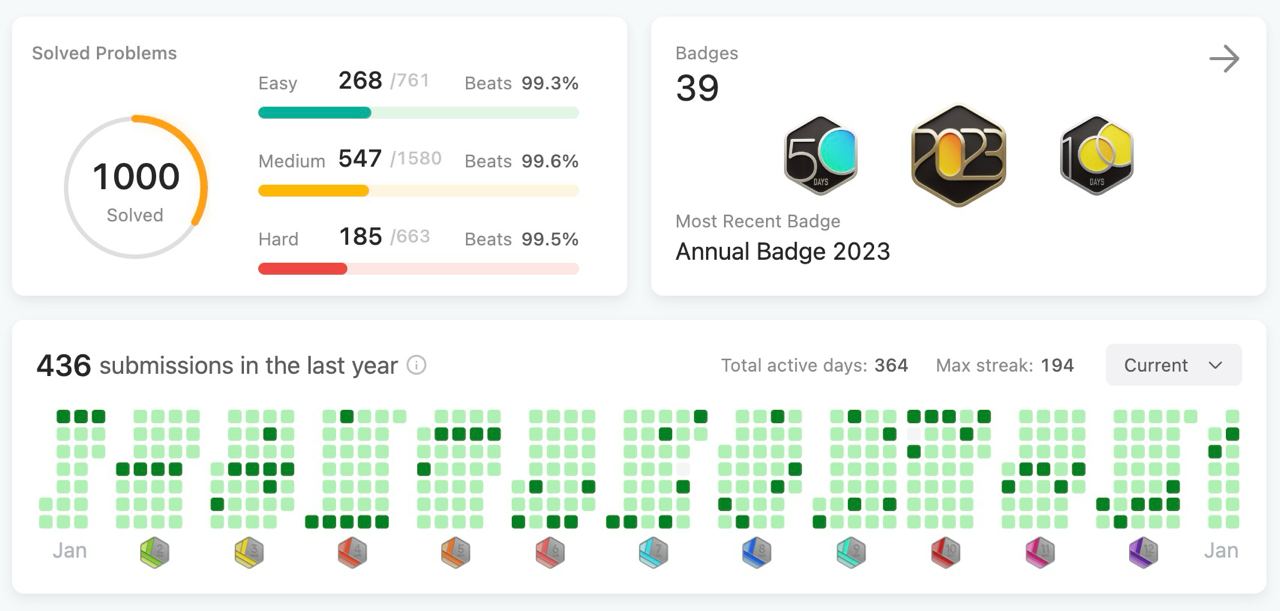Click the 1000 Solved progress circle
1280x611 pixels.
135,187
